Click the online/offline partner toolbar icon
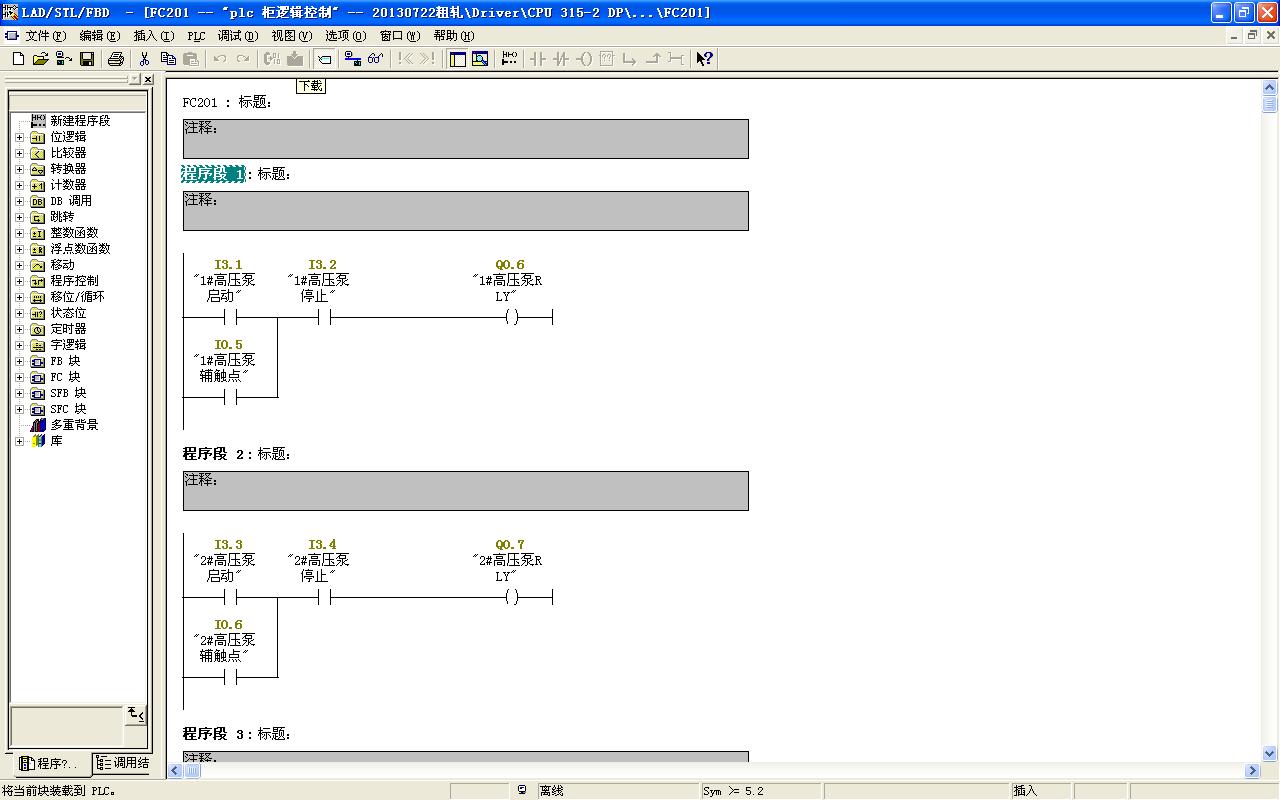Screen dimensions: 1280x800 [x=353, y=59]
